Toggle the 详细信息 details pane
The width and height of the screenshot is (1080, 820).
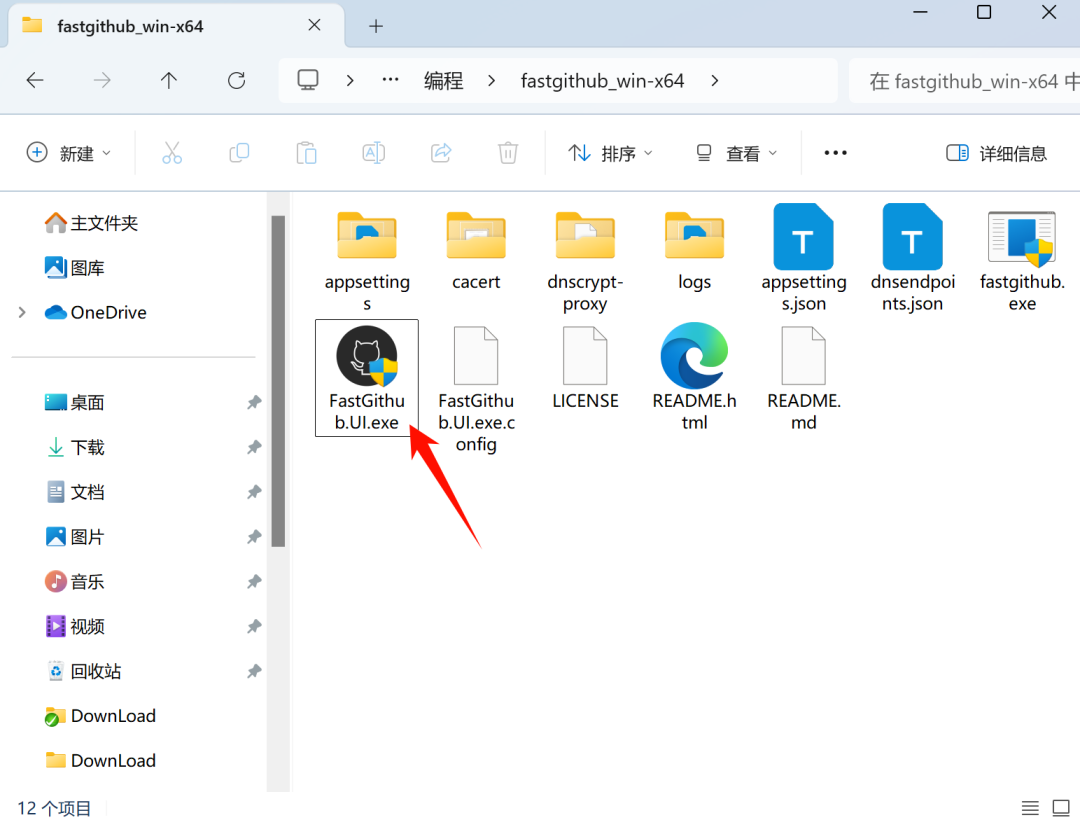pyautogui.click(x=996, y=153)
